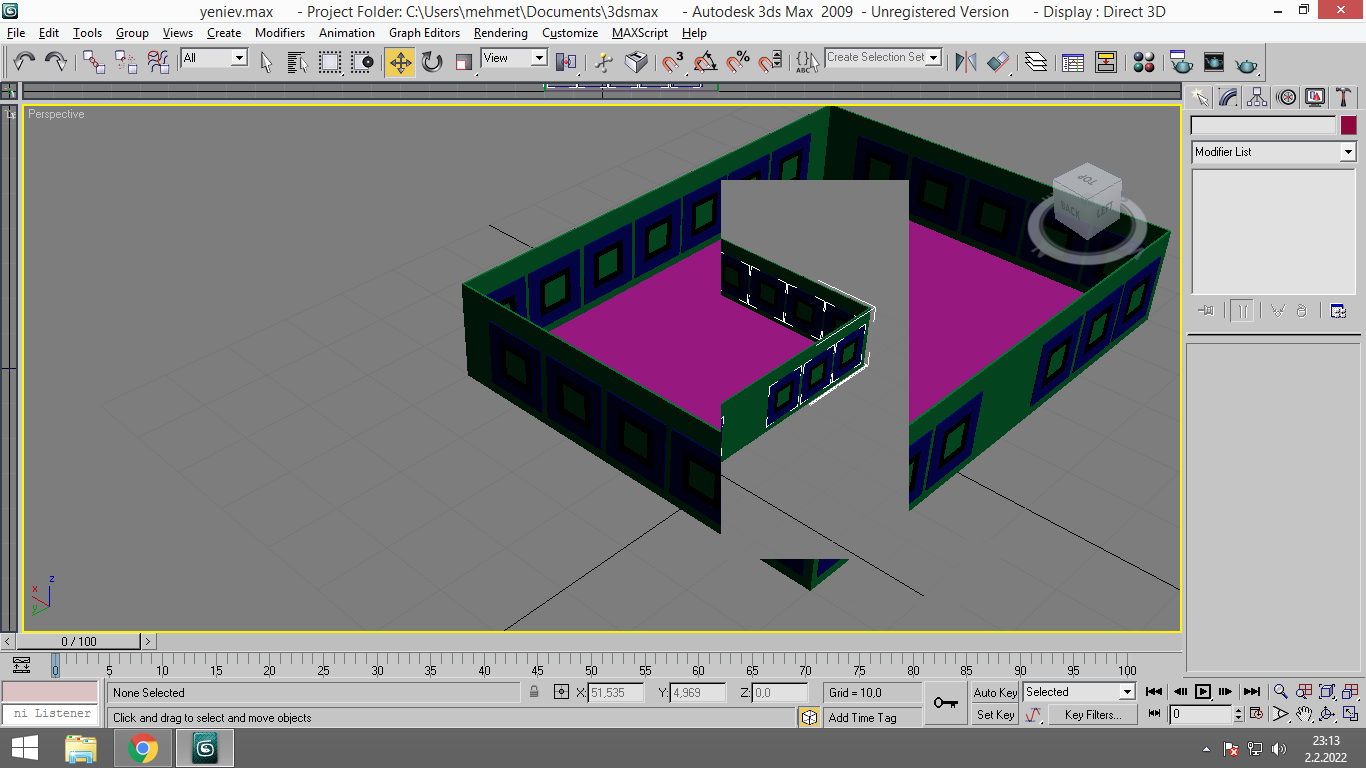Activate Select and Uniform Scale tool
The image size is (1366, 768).
pos(464,62)
